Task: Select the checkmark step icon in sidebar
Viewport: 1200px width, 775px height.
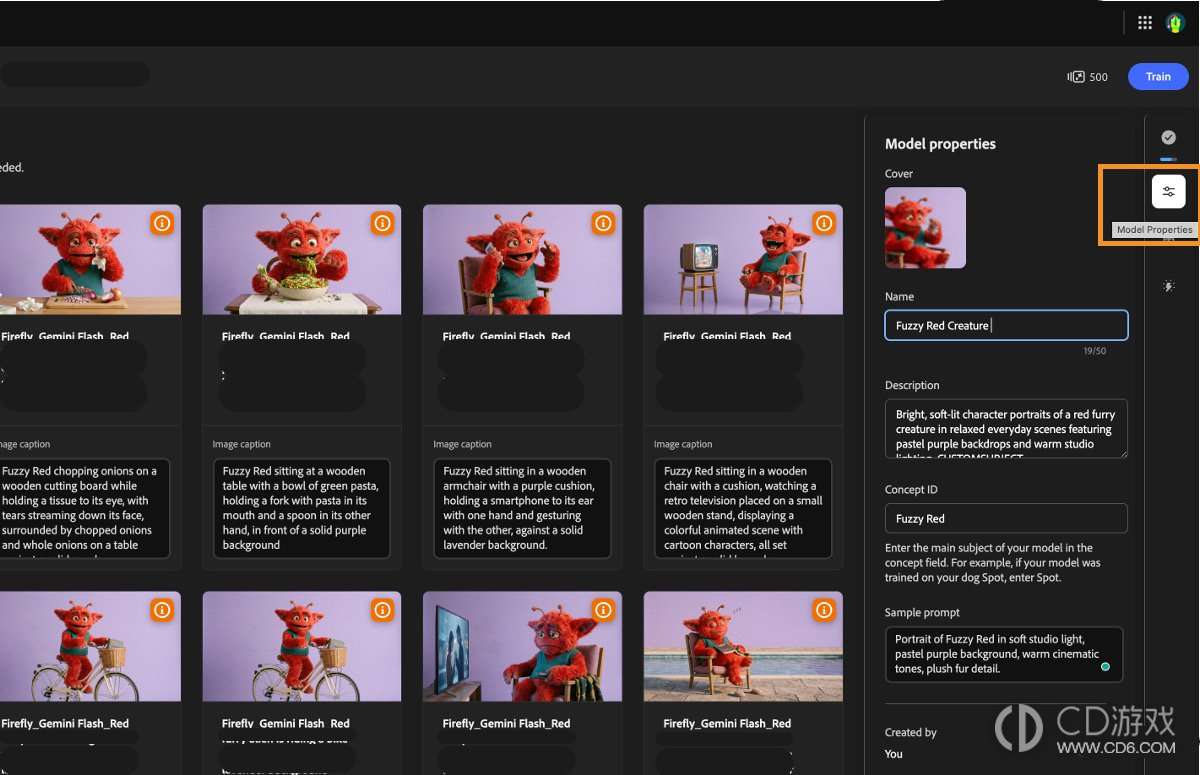Action: [x=1168, y=137]
